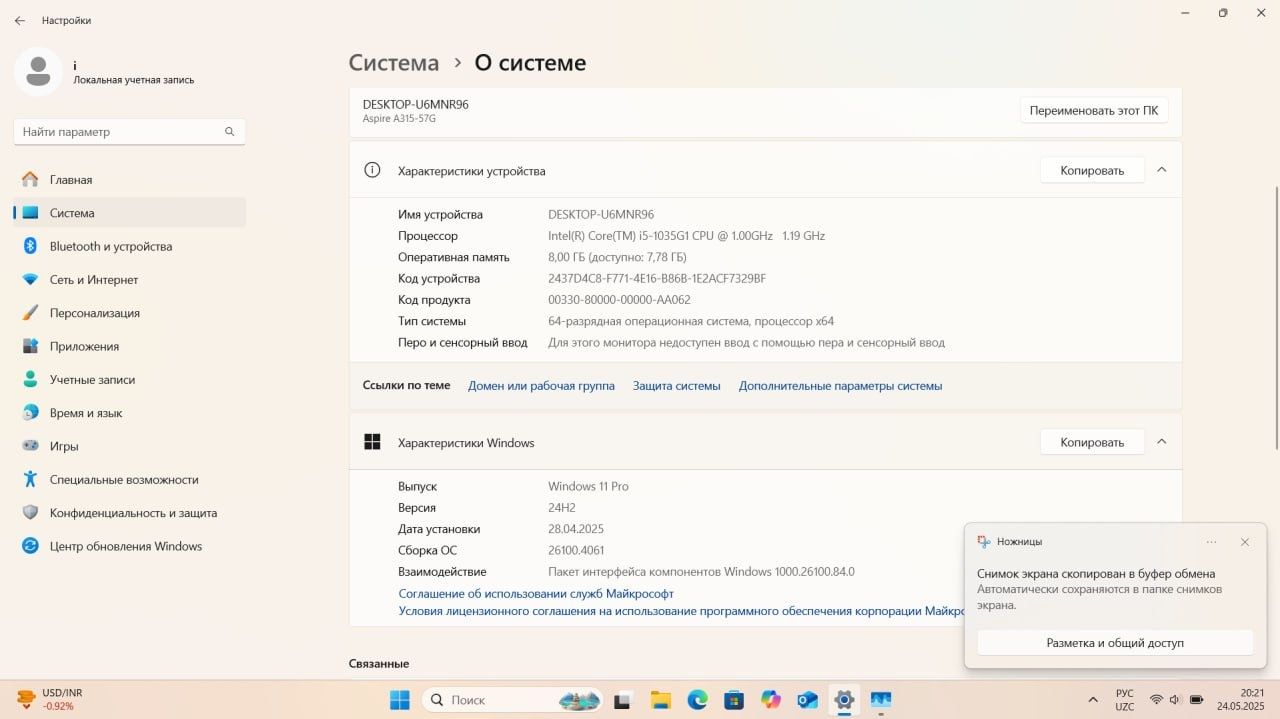
Task: Open the clock showing 20:21 24.05.2025
Action: pyautogui.click(x=1241, y=700)
